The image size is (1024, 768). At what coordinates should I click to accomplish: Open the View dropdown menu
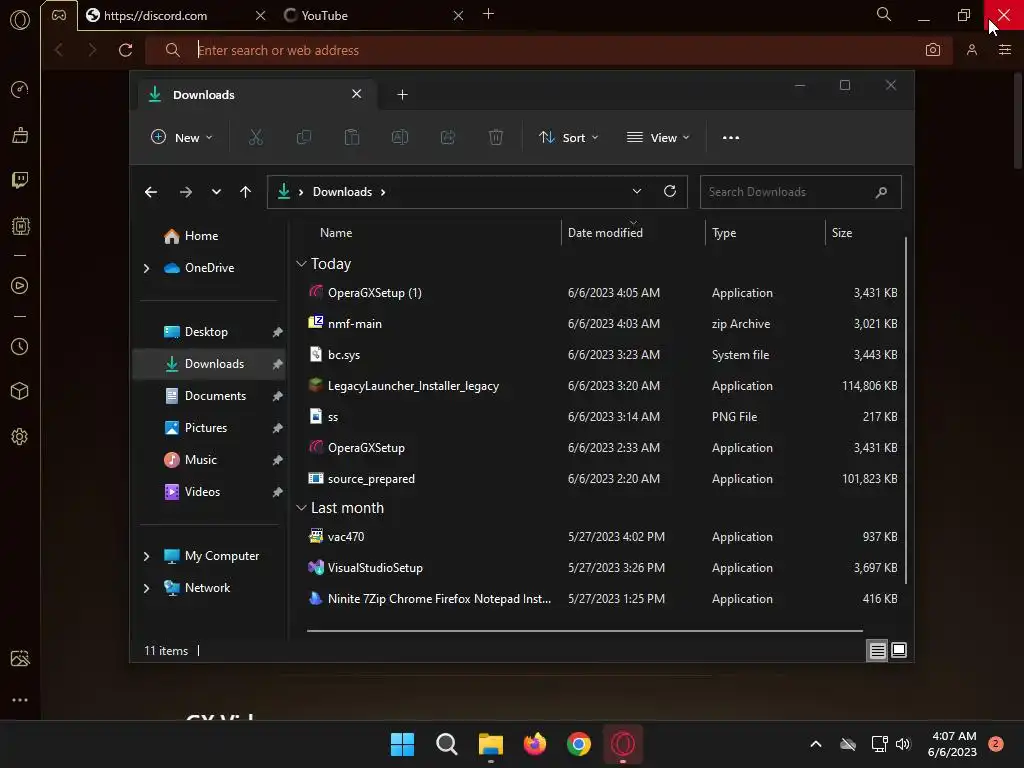pyautogui.click(x=658, y=138)
